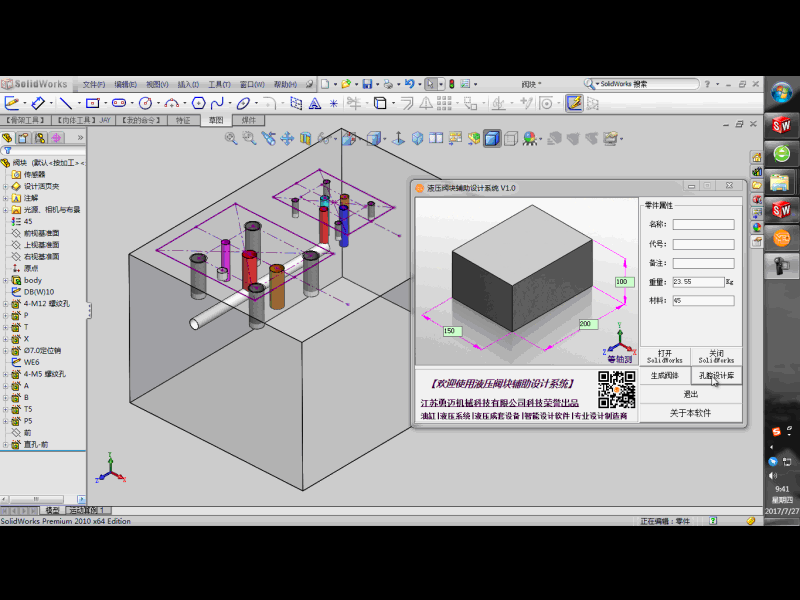Switch to the 运动算例 1 bottom tab
Image resolution: width=800 pixels, height=600 pixels.
pos(87,510)
